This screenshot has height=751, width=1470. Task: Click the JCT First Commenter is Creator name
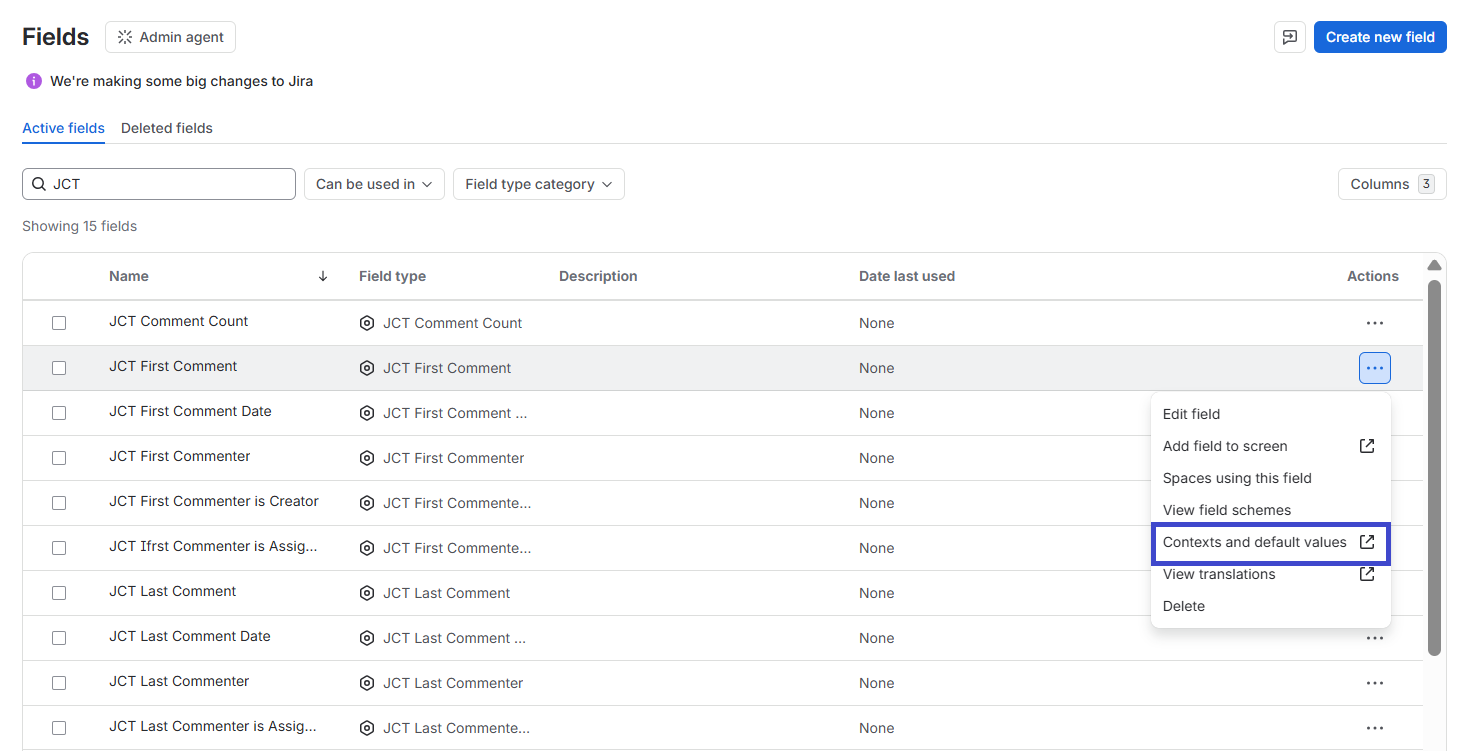[214, 501]
